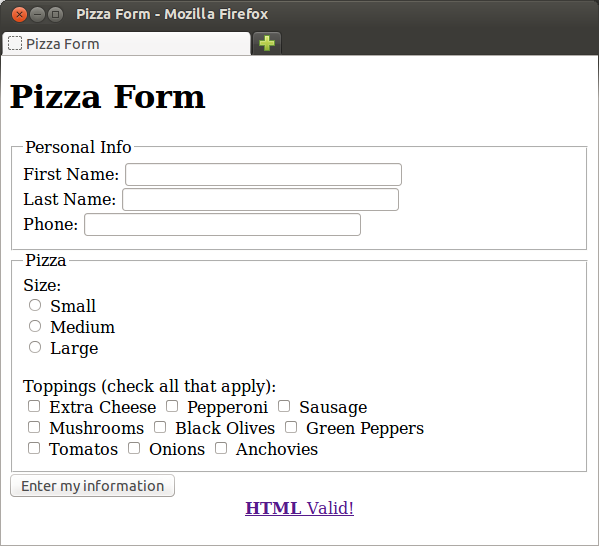Open the HTML Valid! link
599x546 pixels.
click(x=300, y=508)
